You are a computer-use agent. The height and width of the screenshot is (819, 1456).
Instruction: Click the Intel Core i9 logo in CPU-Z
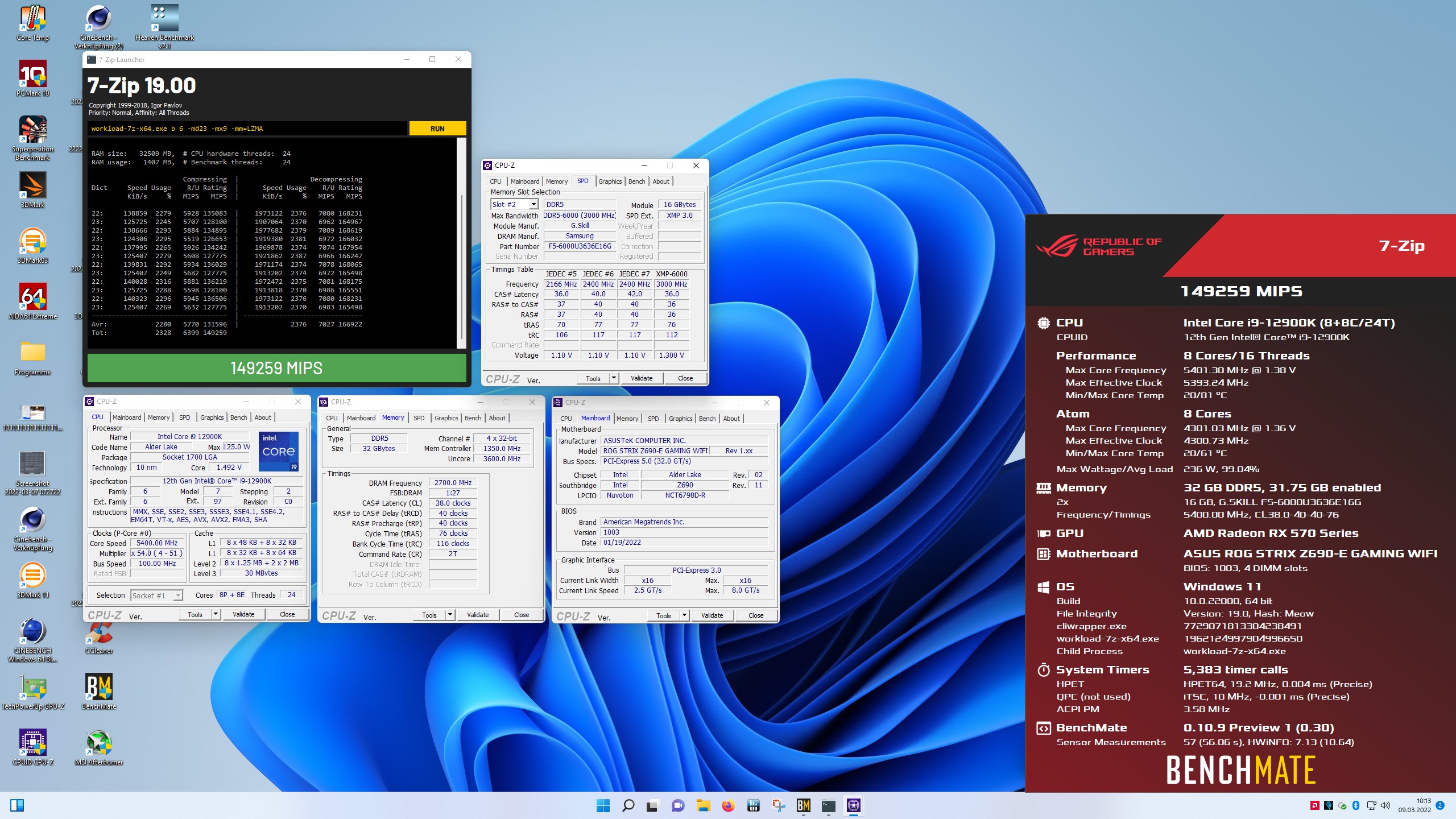tap(279, 452)
